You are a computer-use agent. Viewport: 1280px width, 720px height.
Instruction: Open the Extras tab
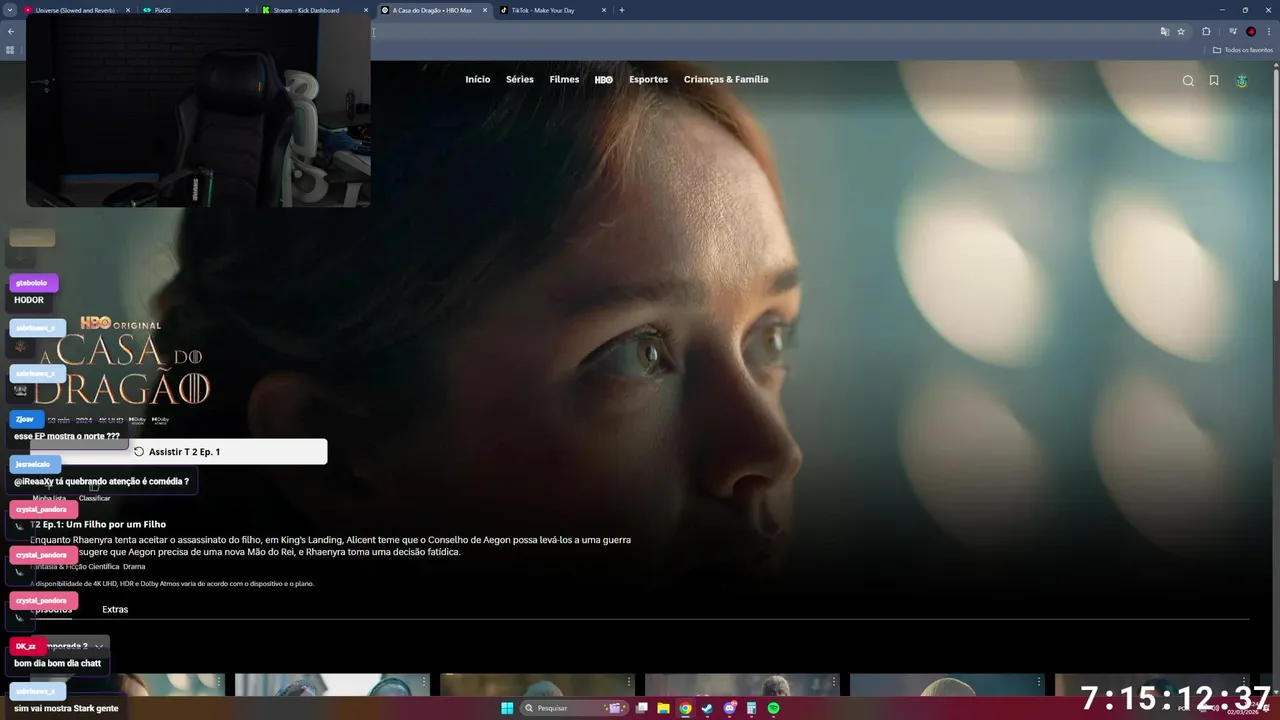point(115,609)
